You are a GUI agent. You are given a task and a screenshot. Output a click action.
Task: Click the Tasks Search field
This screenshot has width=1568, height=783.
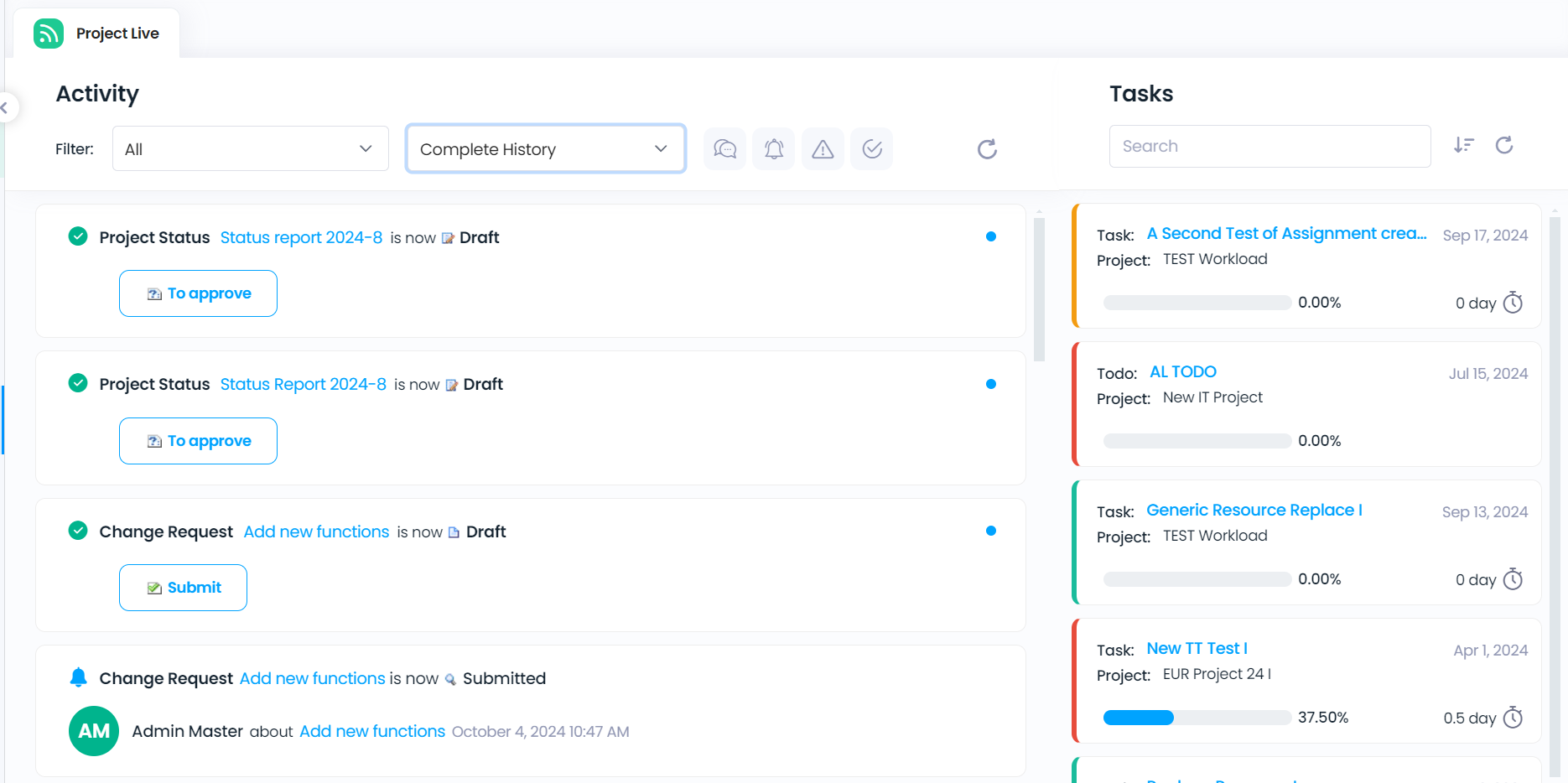[x=1269, y=146]
